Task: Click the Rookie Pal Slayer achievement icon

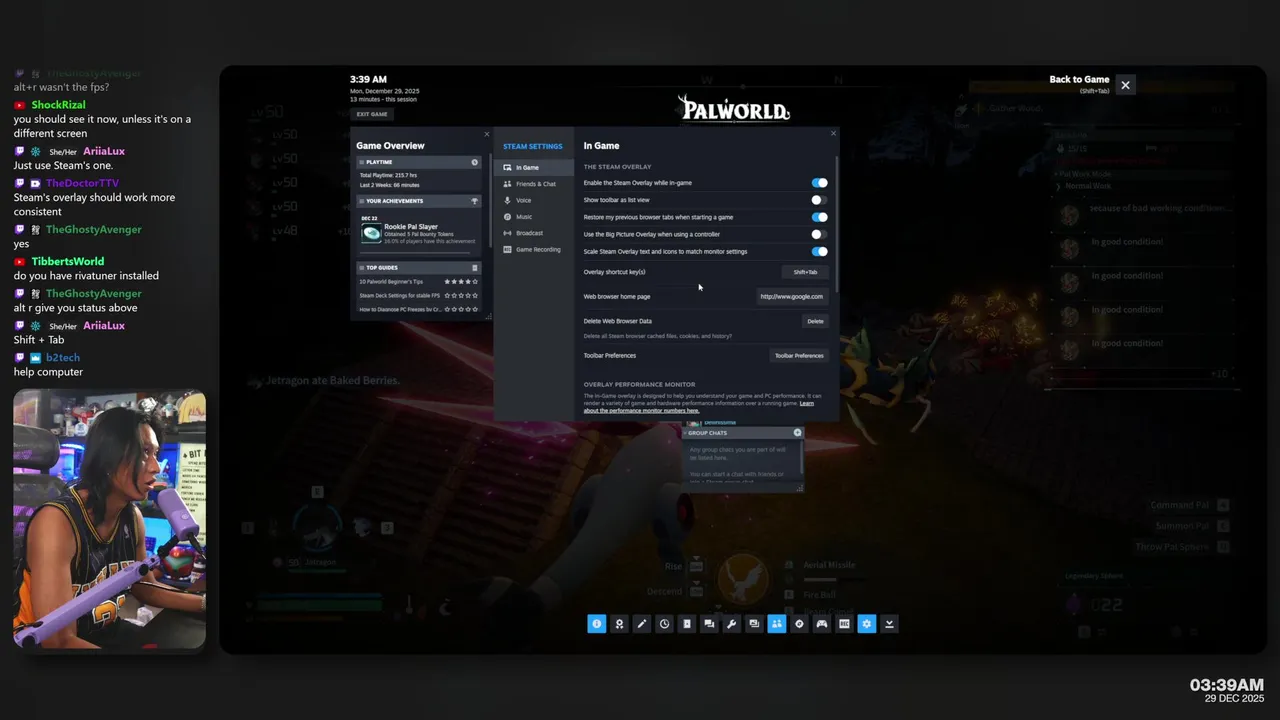Action: coord(371,232)
